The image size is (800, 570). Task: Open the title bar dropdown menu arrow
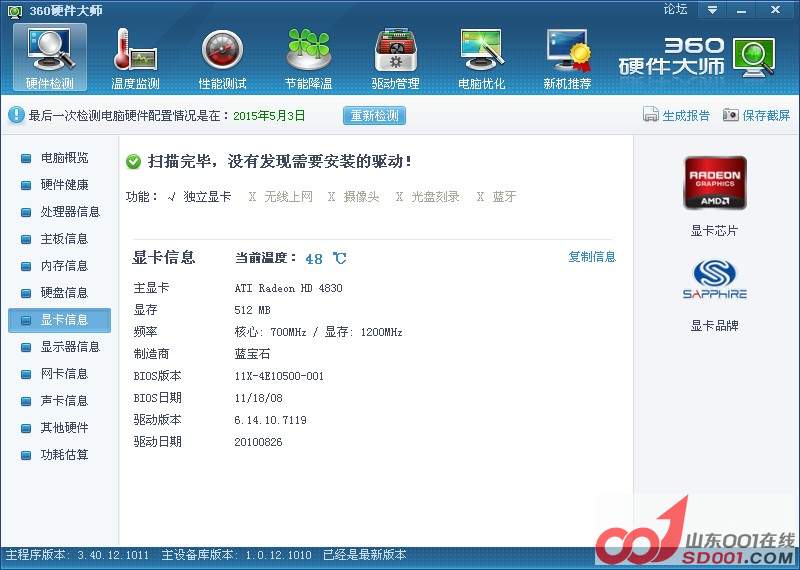[712, 10]
